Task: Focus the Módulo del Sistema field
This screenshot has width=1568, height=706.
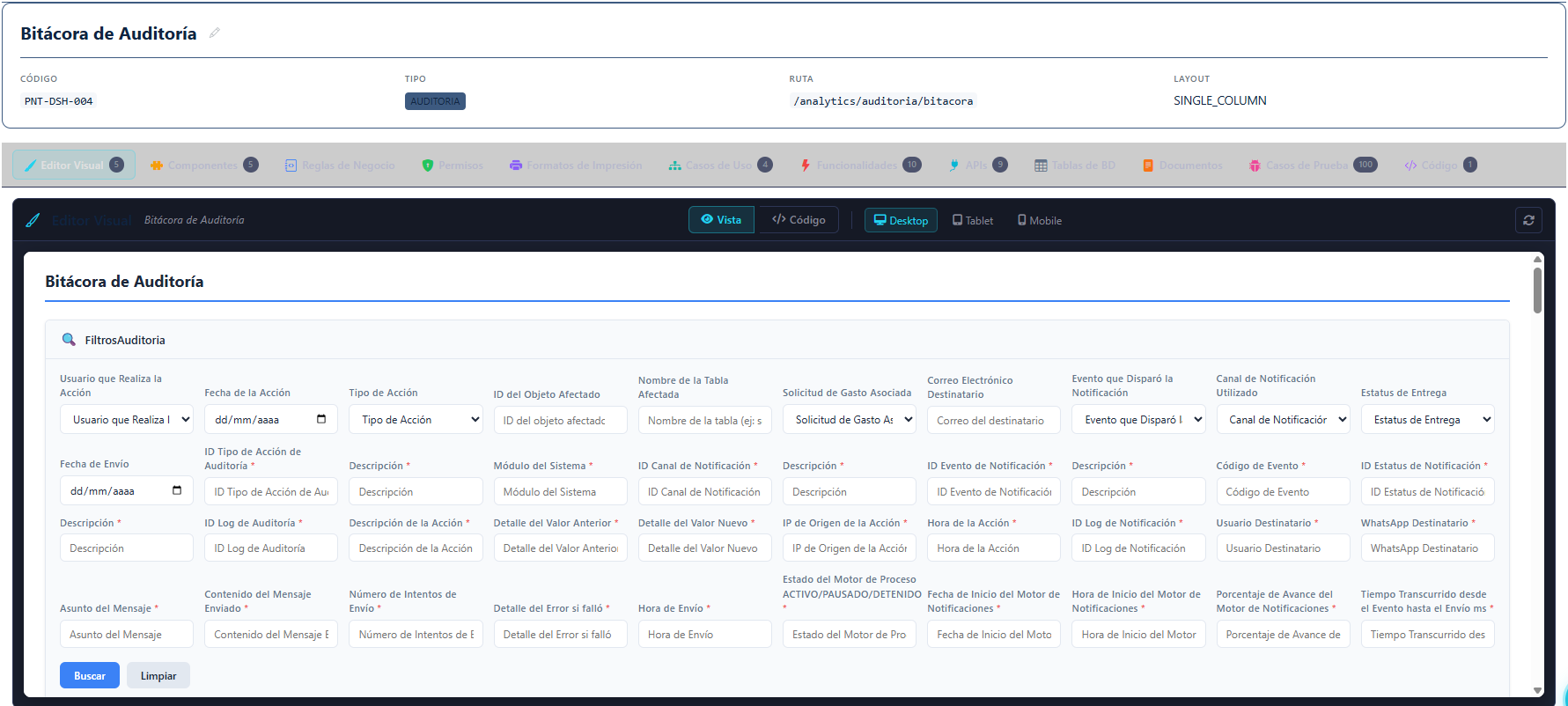Action: pyautogui.click(x=560, y=491)
